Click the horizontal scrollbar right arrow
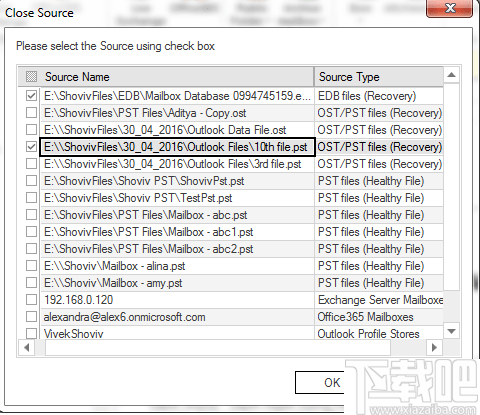This screenshot has height=415, width=480. (434, 348)
